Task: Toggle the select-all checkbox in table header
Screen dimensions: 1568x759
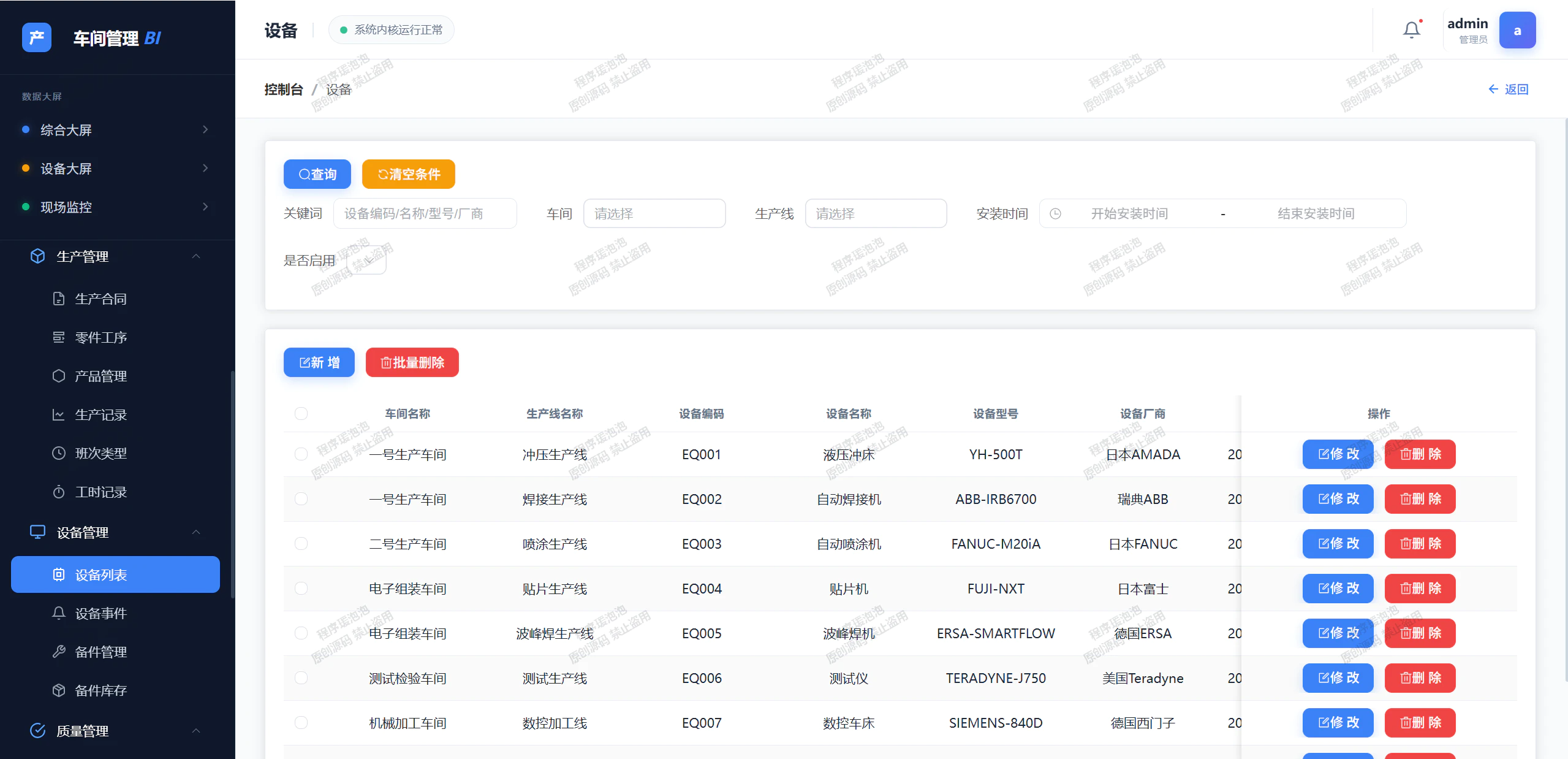Action: point(301,414)
